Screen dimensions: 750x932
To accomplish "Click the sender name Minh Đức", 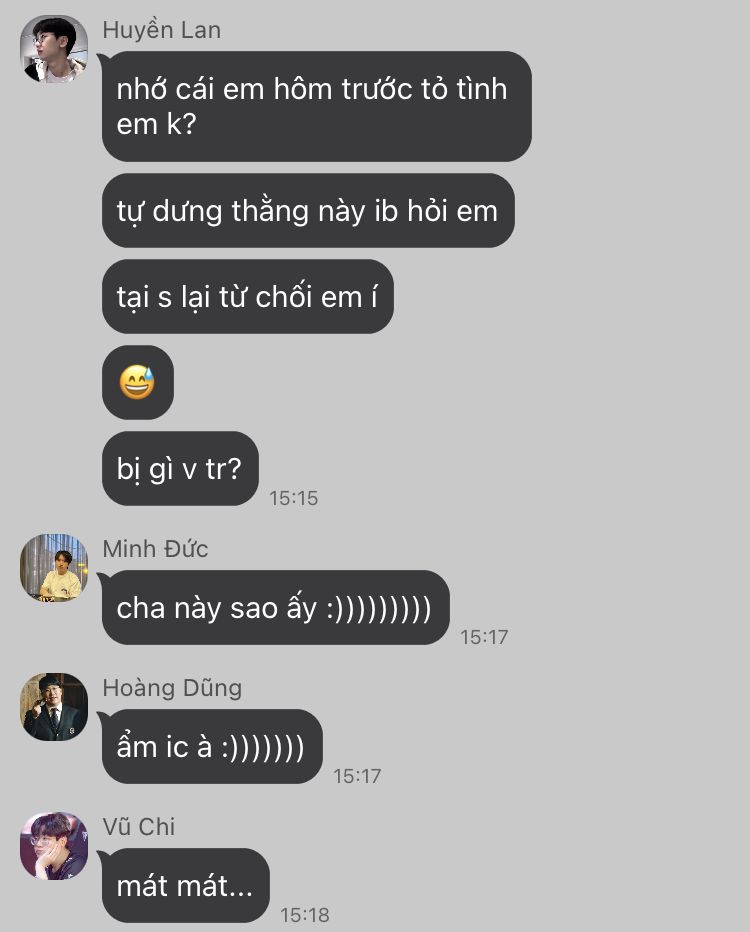I will tap(155, 549).
